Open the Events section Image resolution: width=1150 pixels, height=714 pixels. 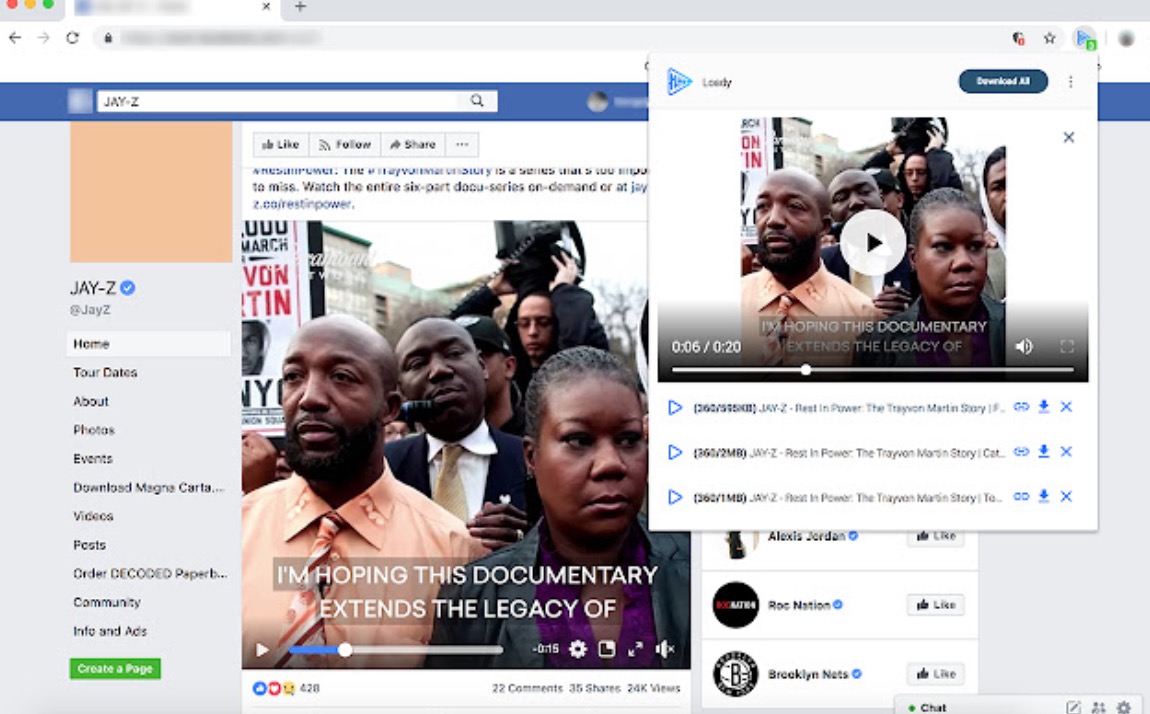(x=92, y=458)
